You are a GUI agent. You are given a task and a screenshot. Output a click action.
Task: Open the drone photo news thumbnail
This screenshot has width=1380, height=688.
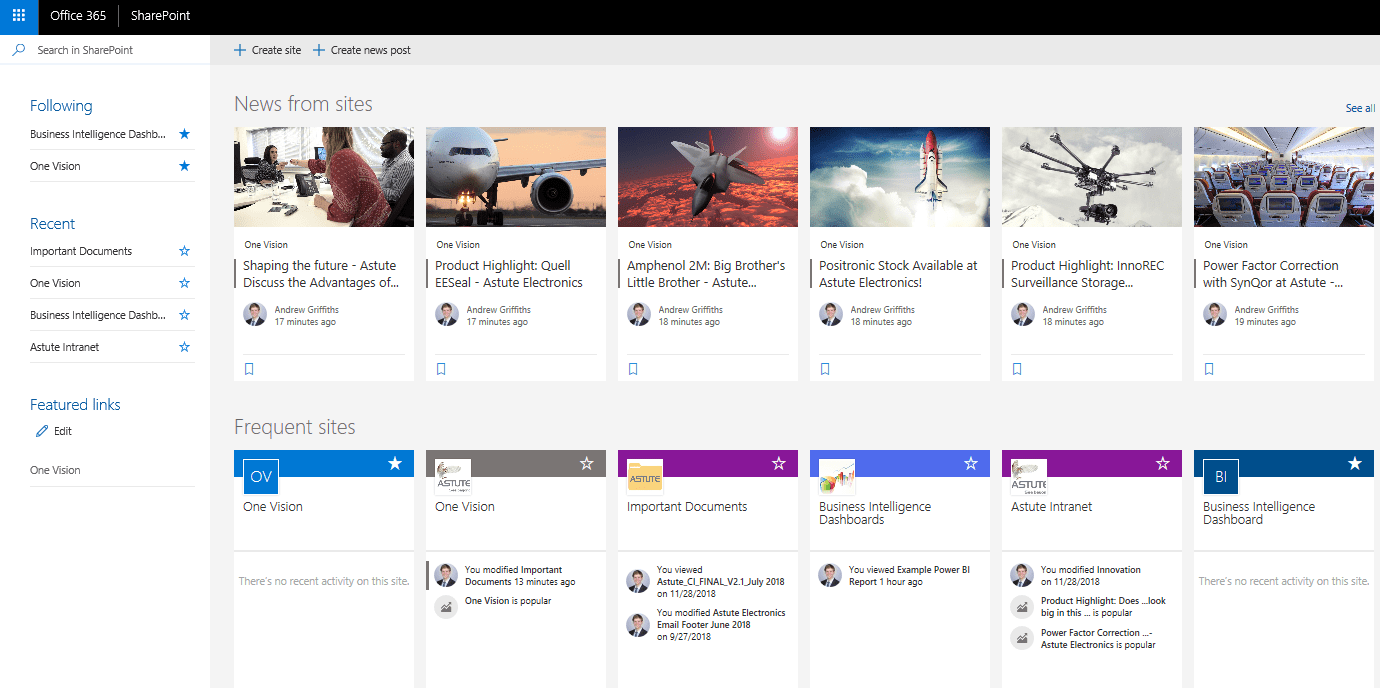click(1092, 177)
